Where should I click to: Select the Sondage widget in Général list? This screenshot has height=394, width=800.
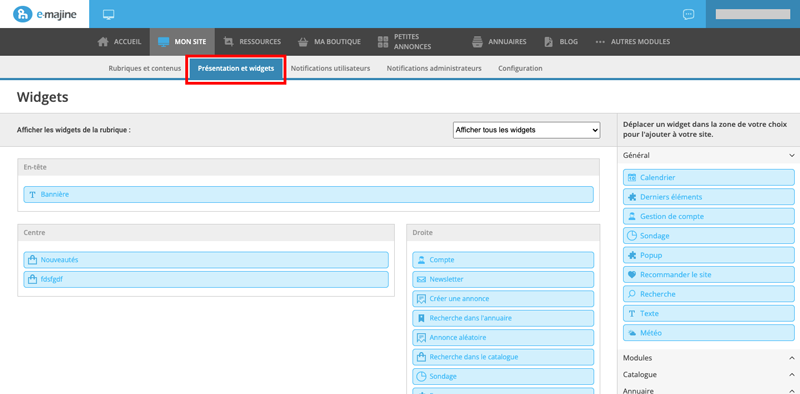(x=709, y=236)
